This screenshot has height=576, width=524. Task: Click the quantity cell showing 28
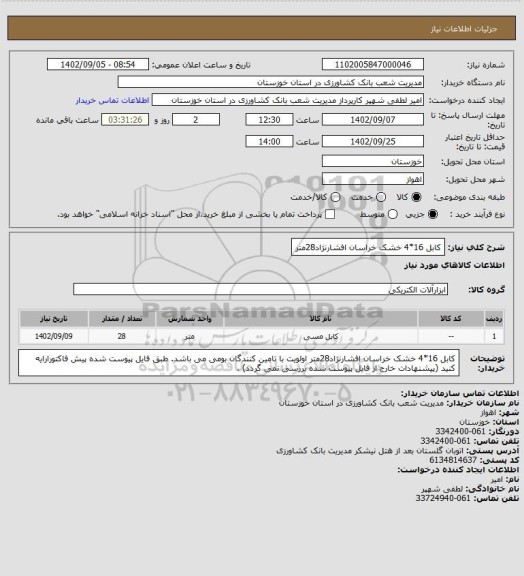point(122,336)
